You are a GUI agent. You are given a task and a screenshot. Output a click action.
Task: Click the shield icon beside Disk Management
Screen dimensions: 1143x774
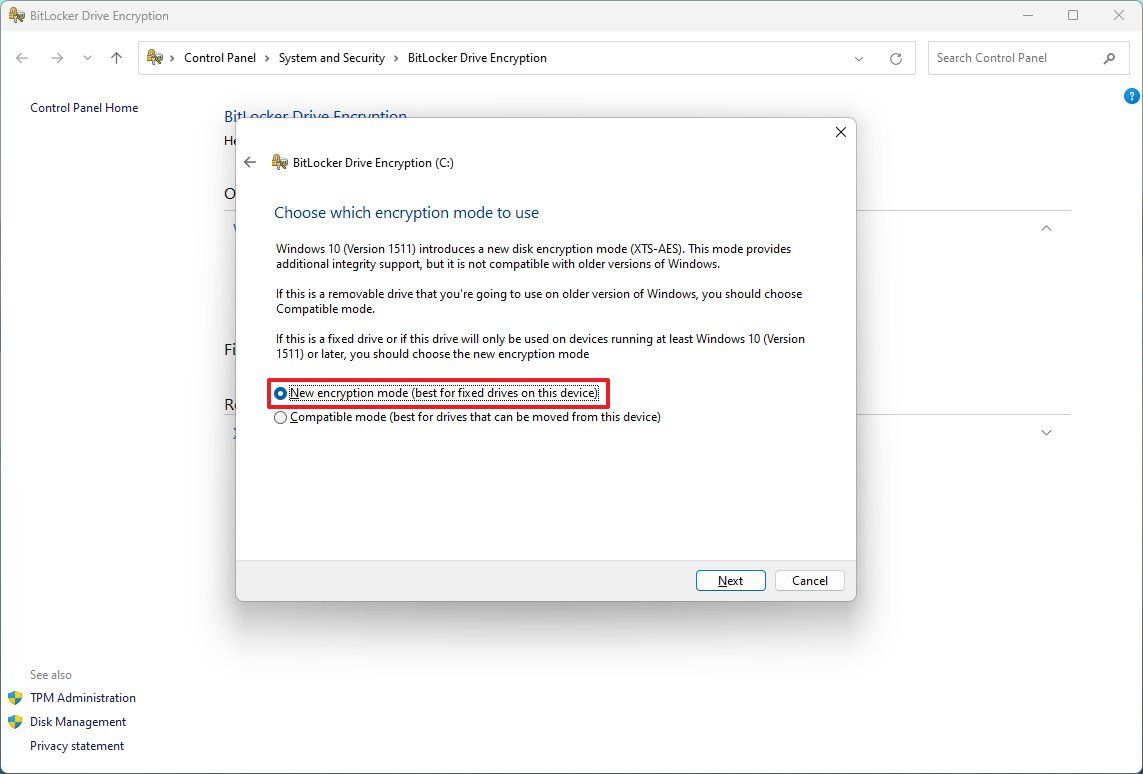pos(17,721)
